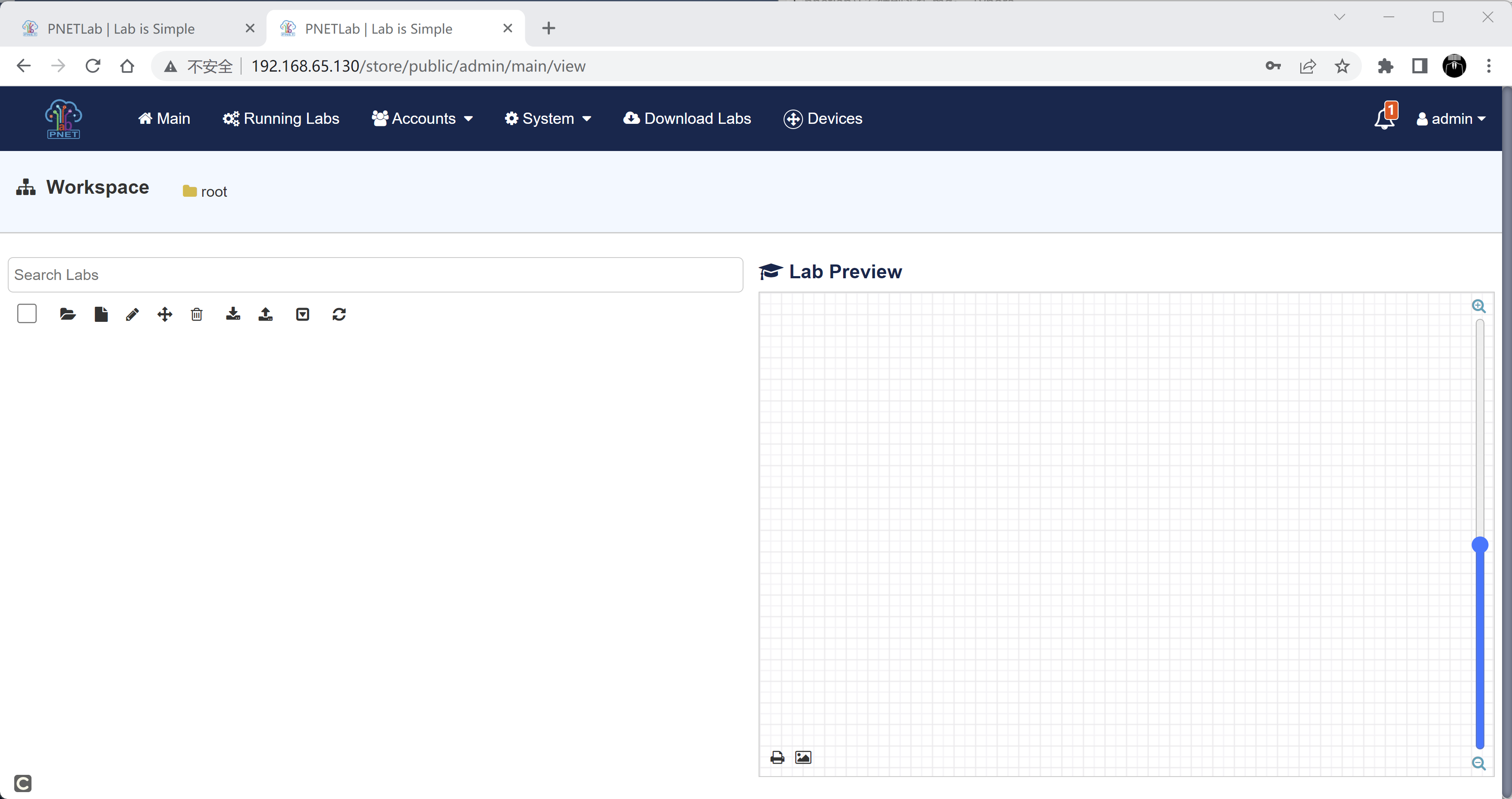Screen dimensions: 1512x799
Task: Share this page icon
Action: pyautogui.click(x=1308, y=66)
